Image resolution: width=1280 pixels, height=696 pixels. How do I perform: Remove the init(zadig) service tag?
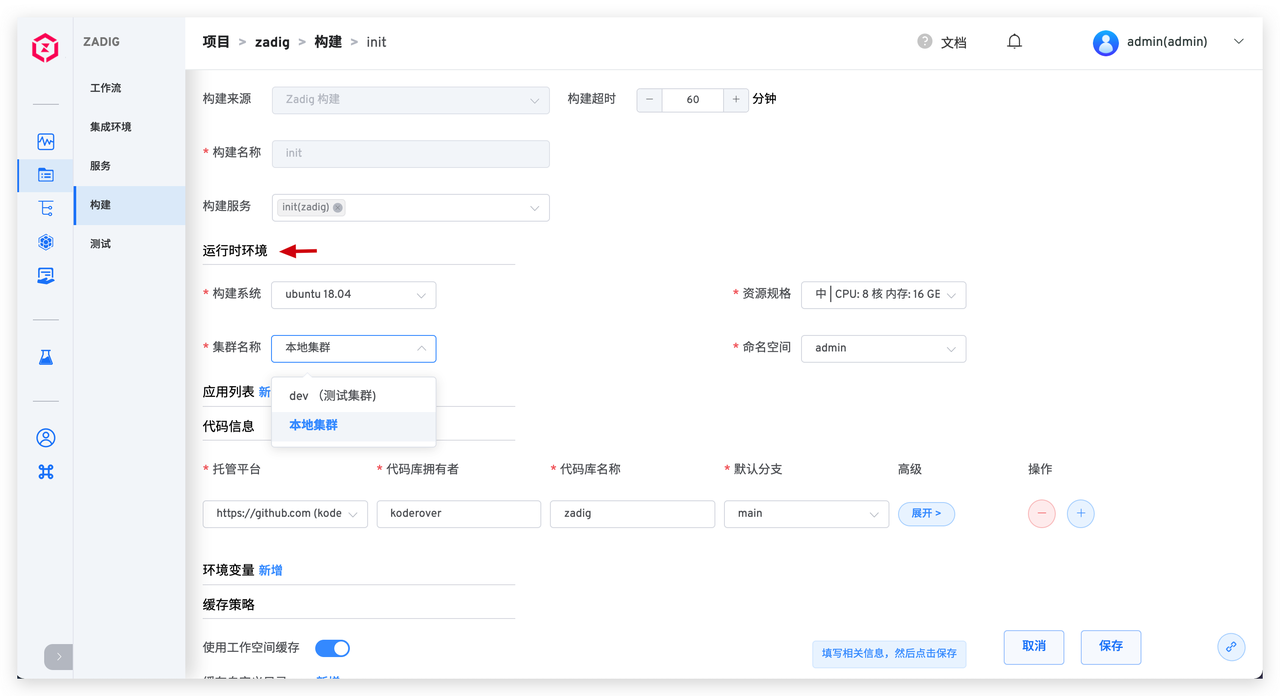pos(338,208)
